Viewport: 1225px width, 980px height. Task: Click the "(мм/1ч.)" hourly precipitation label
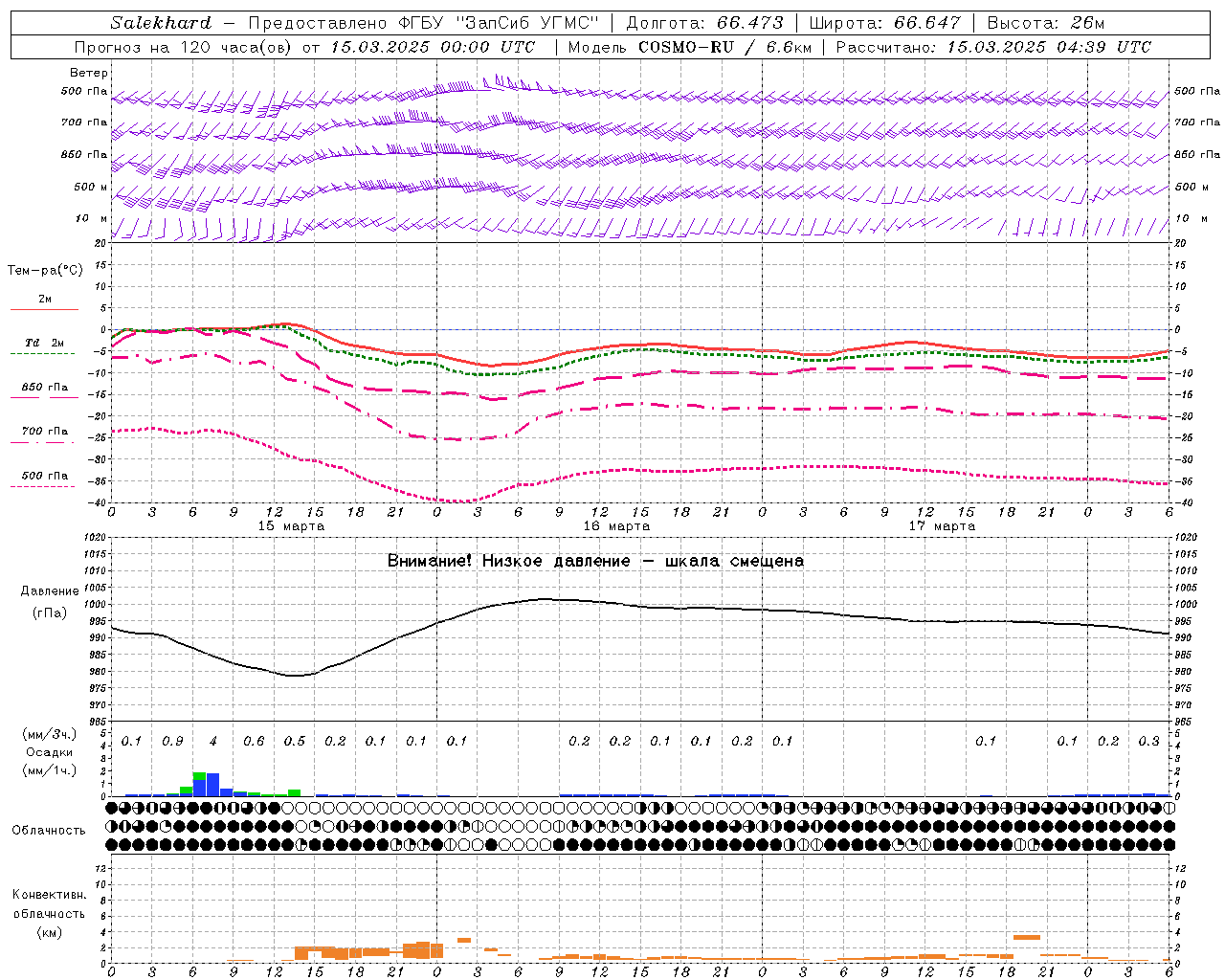[x=50, y=770]
